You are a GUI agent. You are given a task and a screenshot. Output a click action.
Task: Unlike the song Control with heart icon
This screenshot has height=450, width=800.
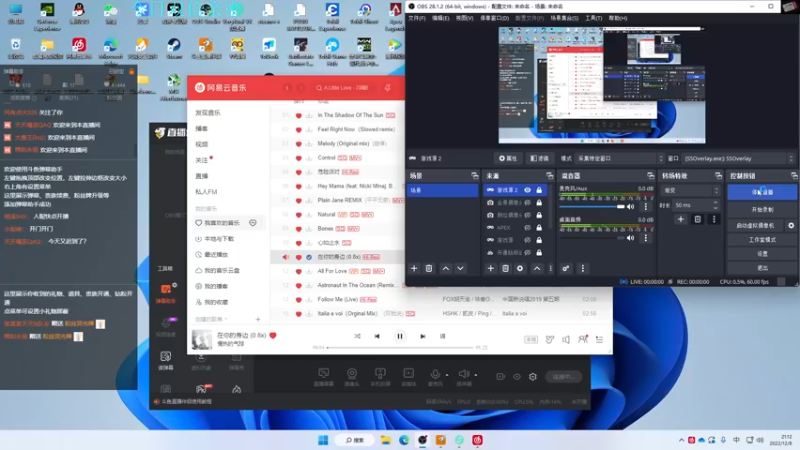tap(298, 158)
